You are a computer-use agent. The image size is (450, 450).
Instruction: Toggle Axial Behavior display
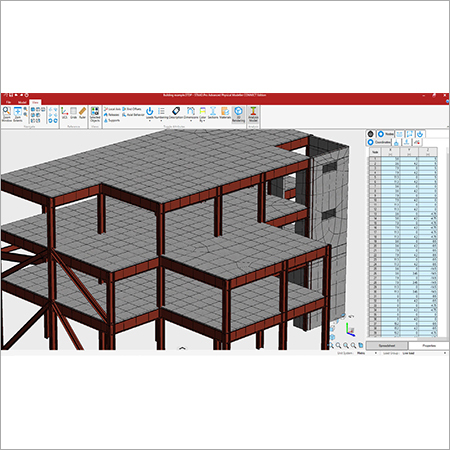pos(133,115)
